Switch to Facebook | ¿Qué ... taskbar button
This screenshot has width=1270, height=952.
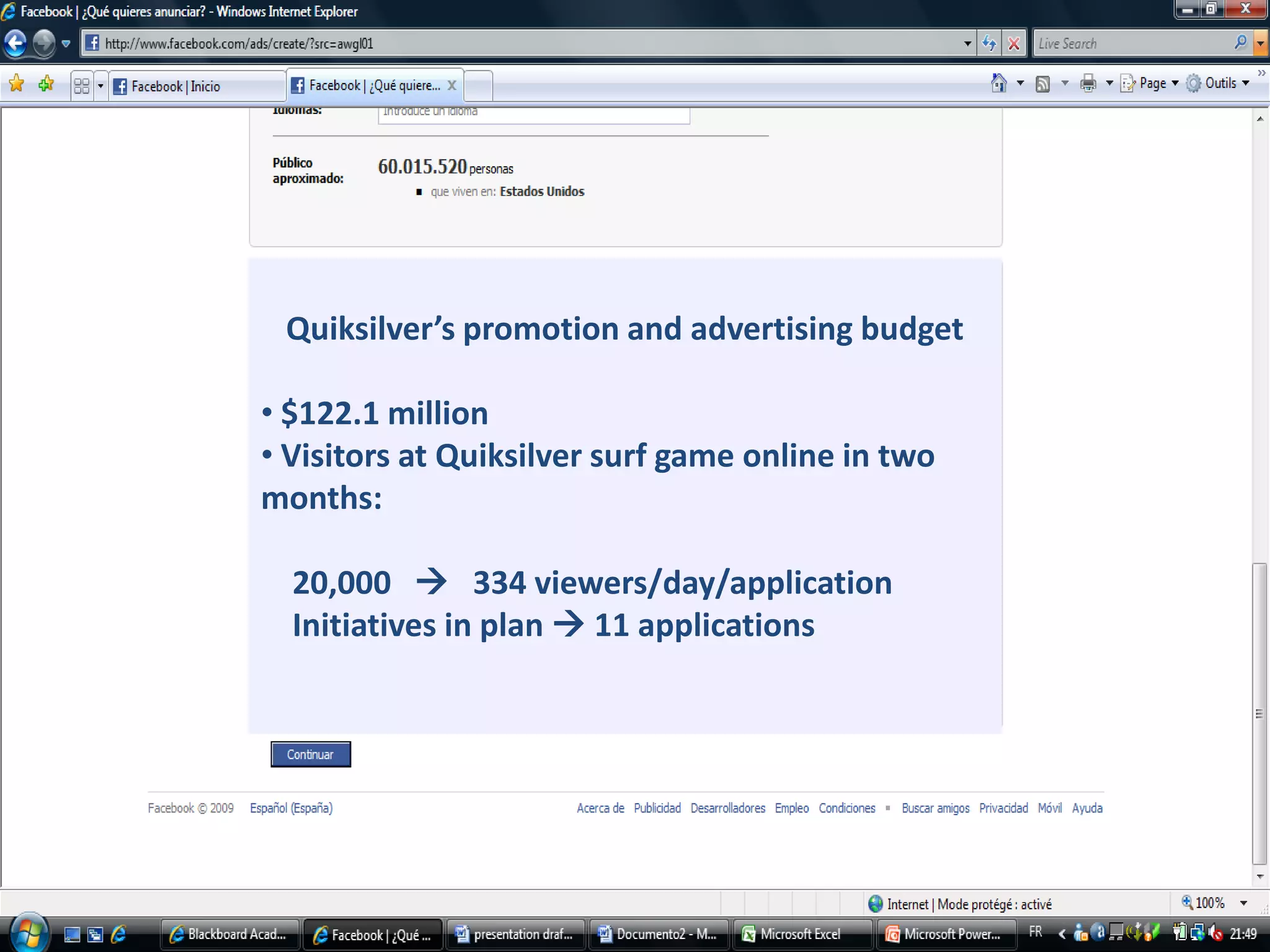(x=373, y=934)
